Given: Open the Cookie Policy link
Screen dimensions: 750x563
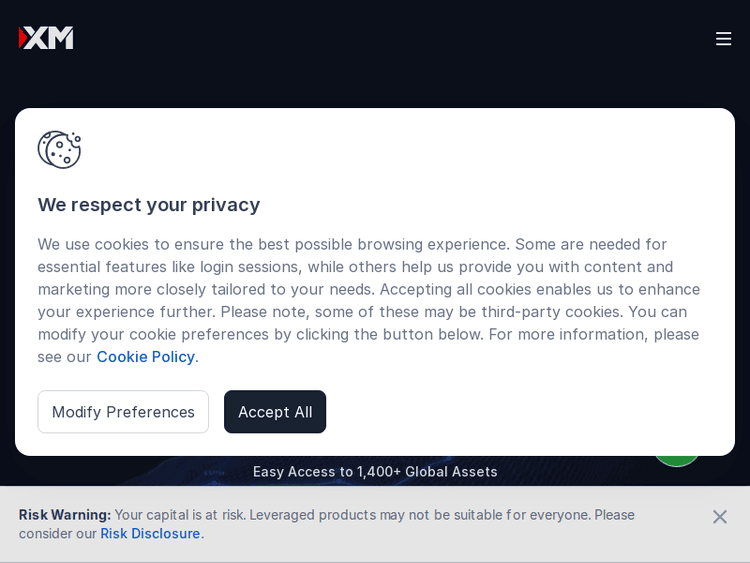Looking at the screenshot, I should [145, 357].
